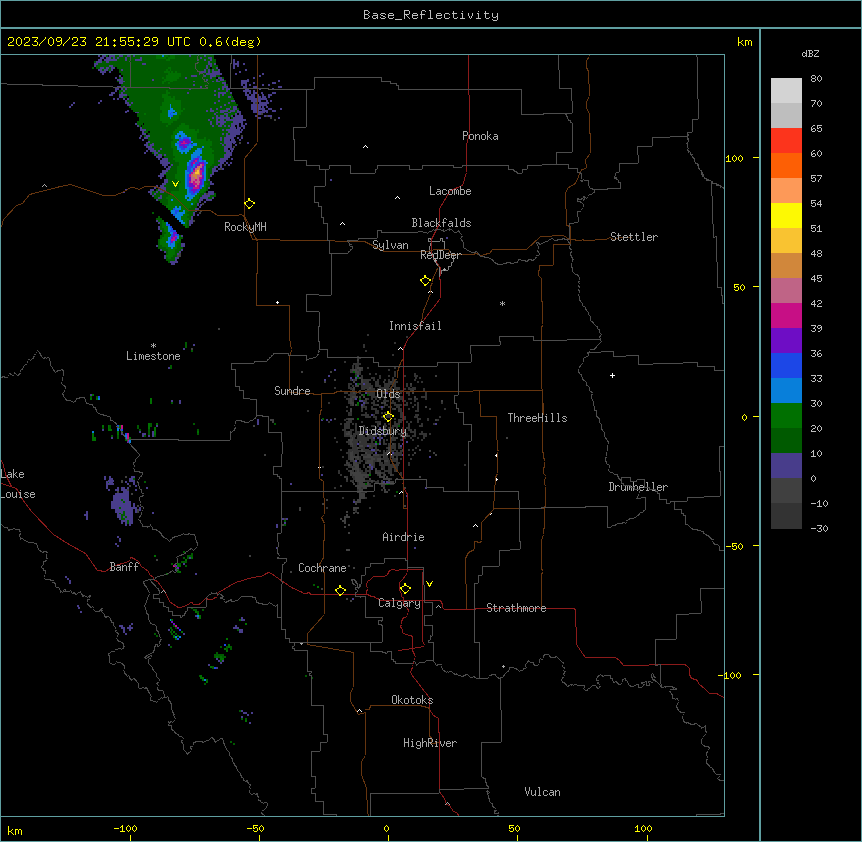Click the Strathmore city label

pyautogui.click(x=516, y=608)
